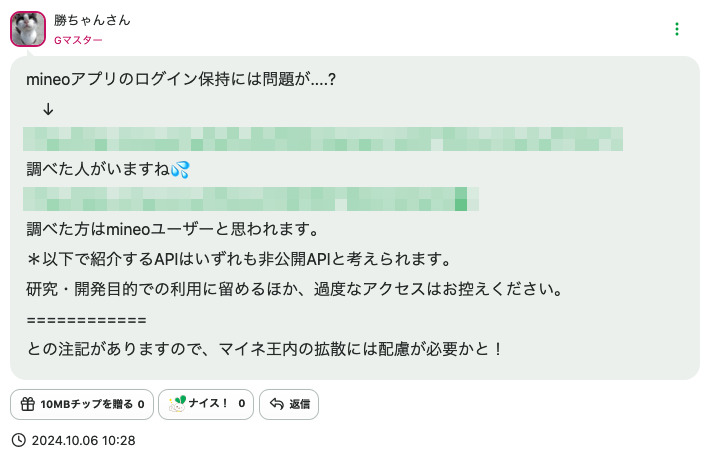Click the down arrow symbol in the comment
Screen dimensions: 710x460
click(x=48, y=109)
